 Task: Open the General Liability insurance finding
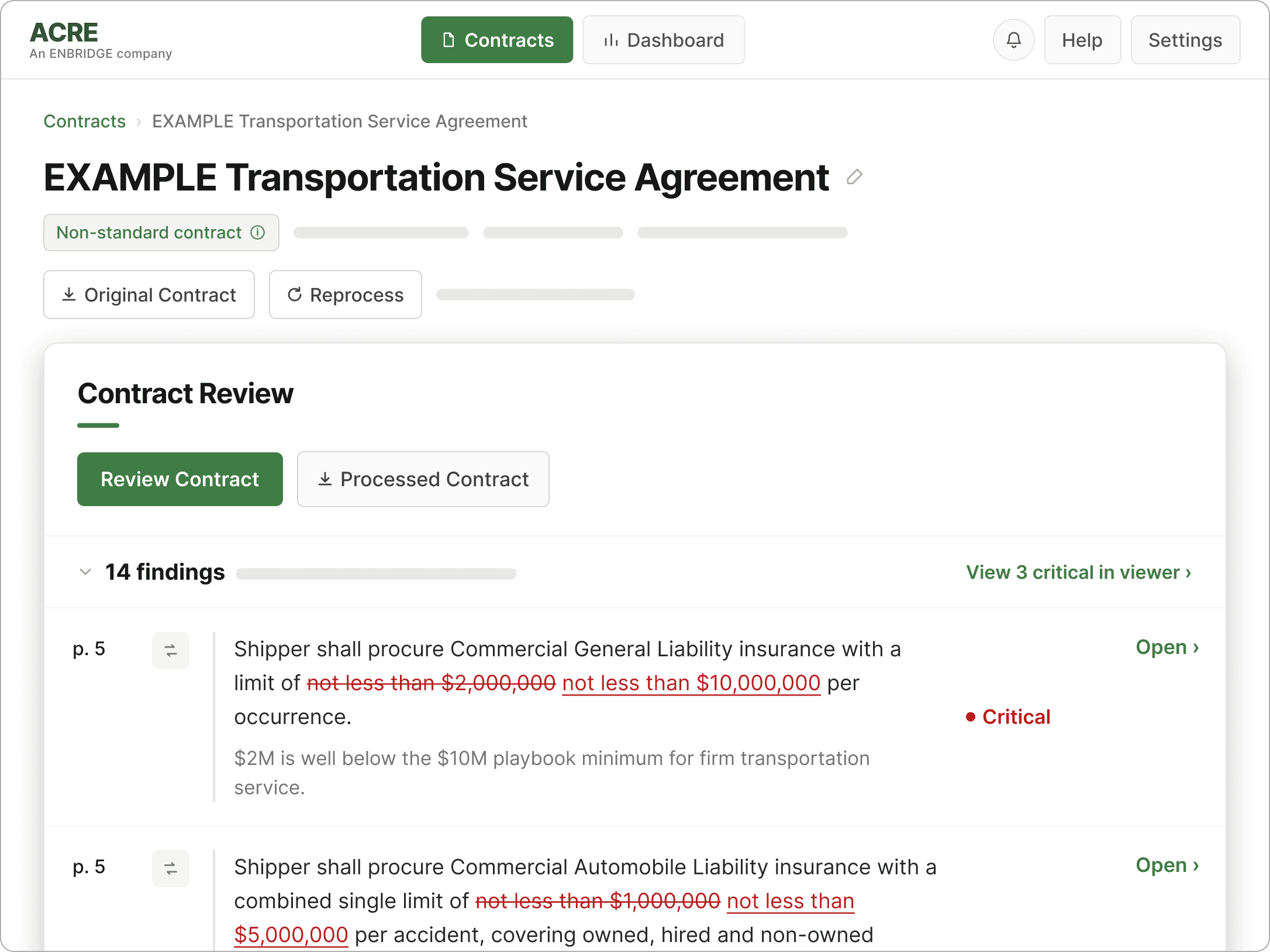coord(1167,647)
